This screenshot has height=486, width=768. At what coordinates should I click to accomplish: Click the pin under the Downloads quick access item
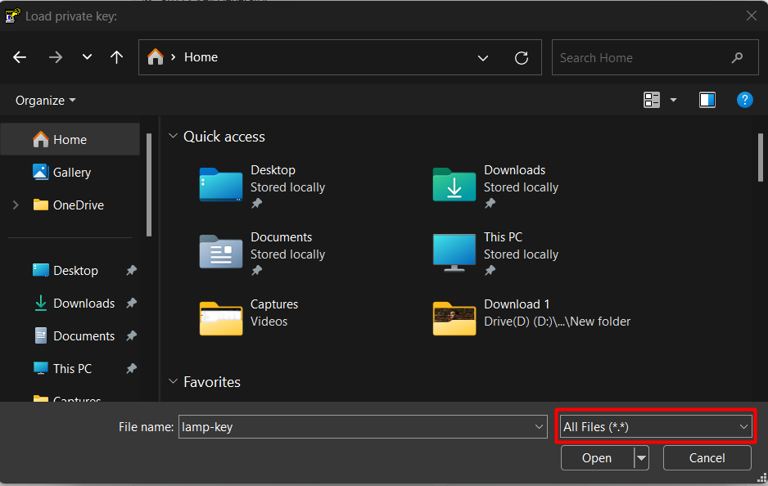click(x=490, y=203)
